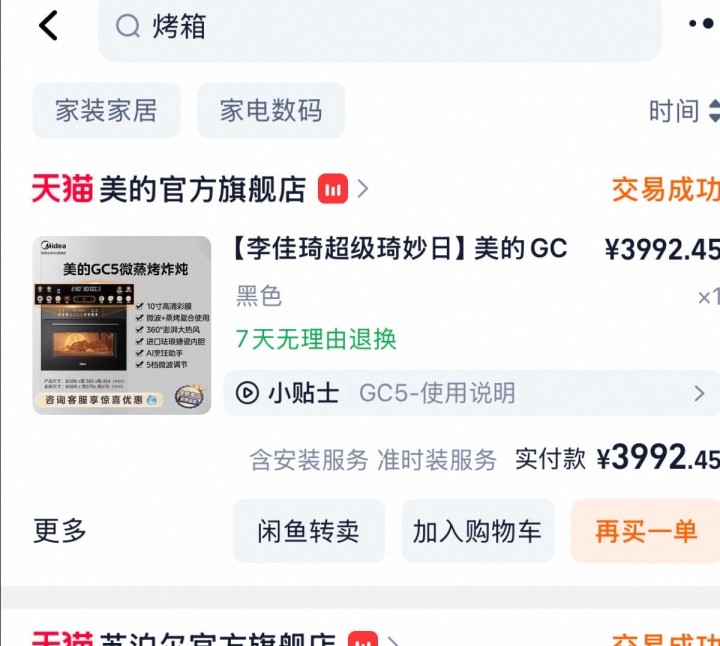Tap the 天猫 logo beside 美的官方旗舰店
The image size is (720, 646).
(62, 188)
